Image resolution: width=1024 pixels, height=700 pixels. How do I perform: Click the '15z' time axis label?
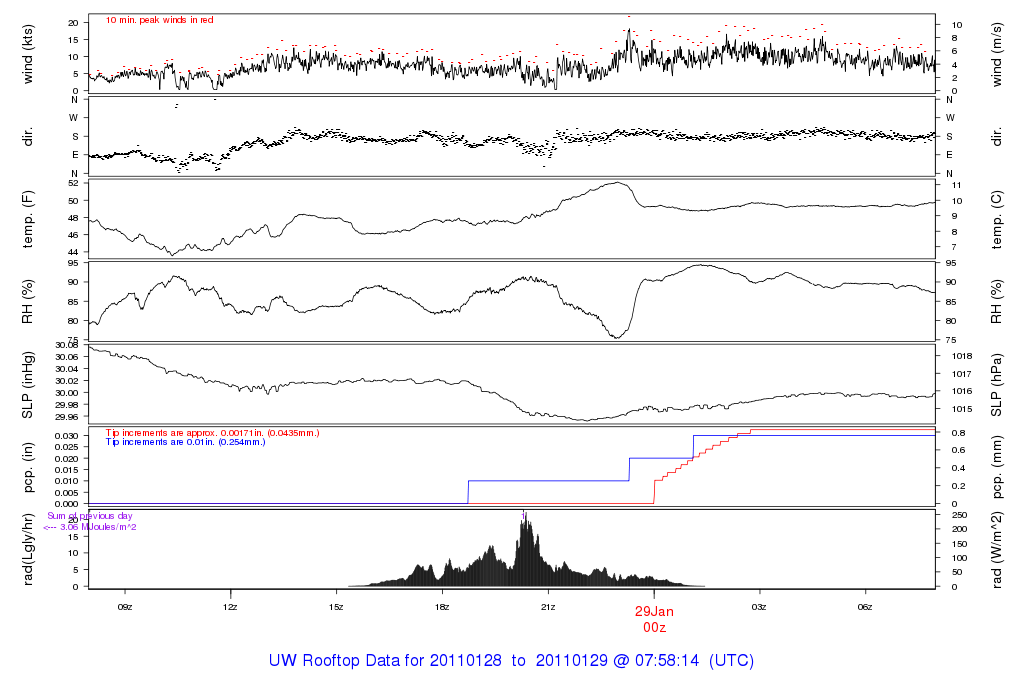tap(336, 607)
